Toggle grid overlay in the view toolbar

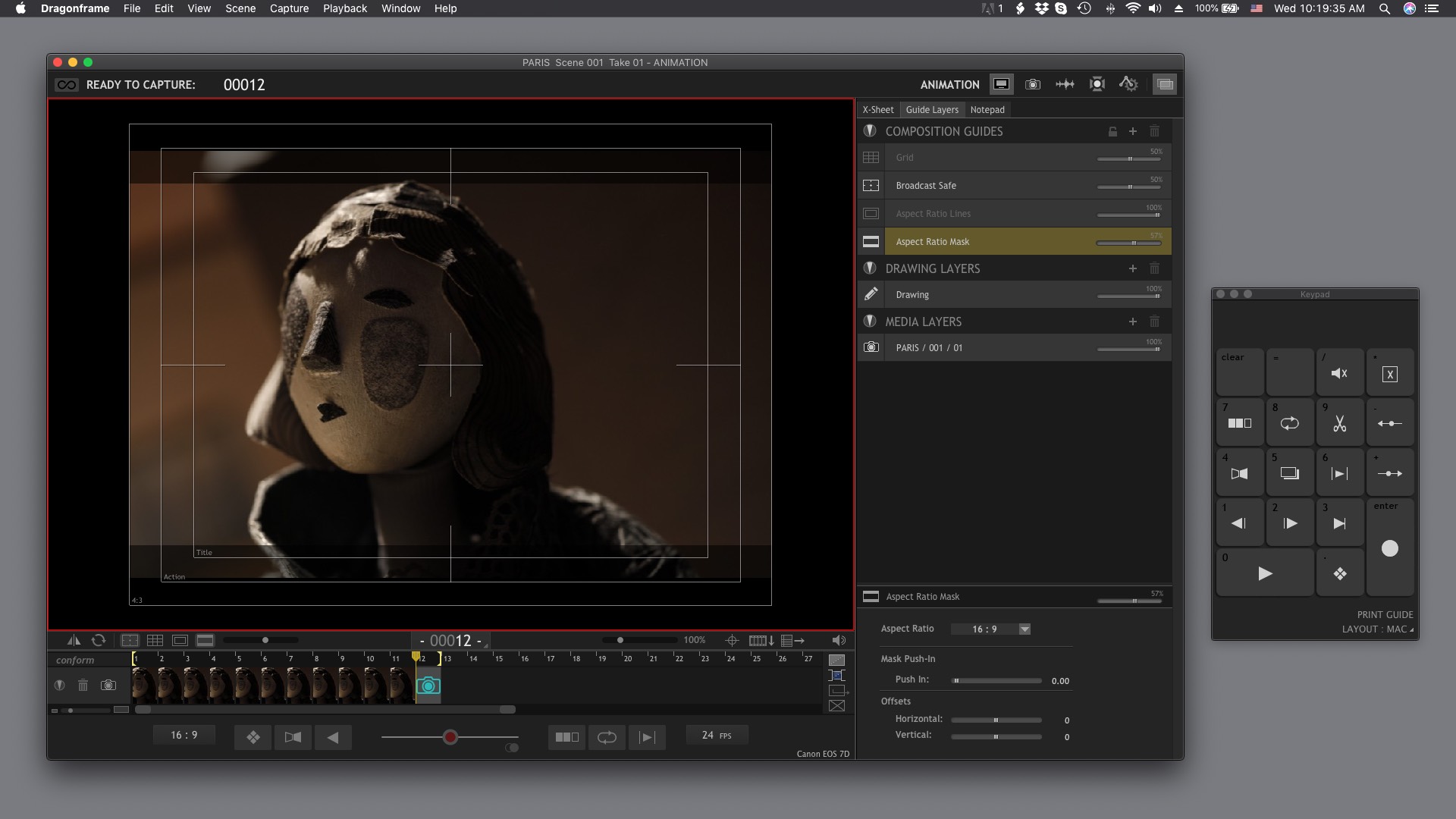pyautogui.click(x=155, y=641)
